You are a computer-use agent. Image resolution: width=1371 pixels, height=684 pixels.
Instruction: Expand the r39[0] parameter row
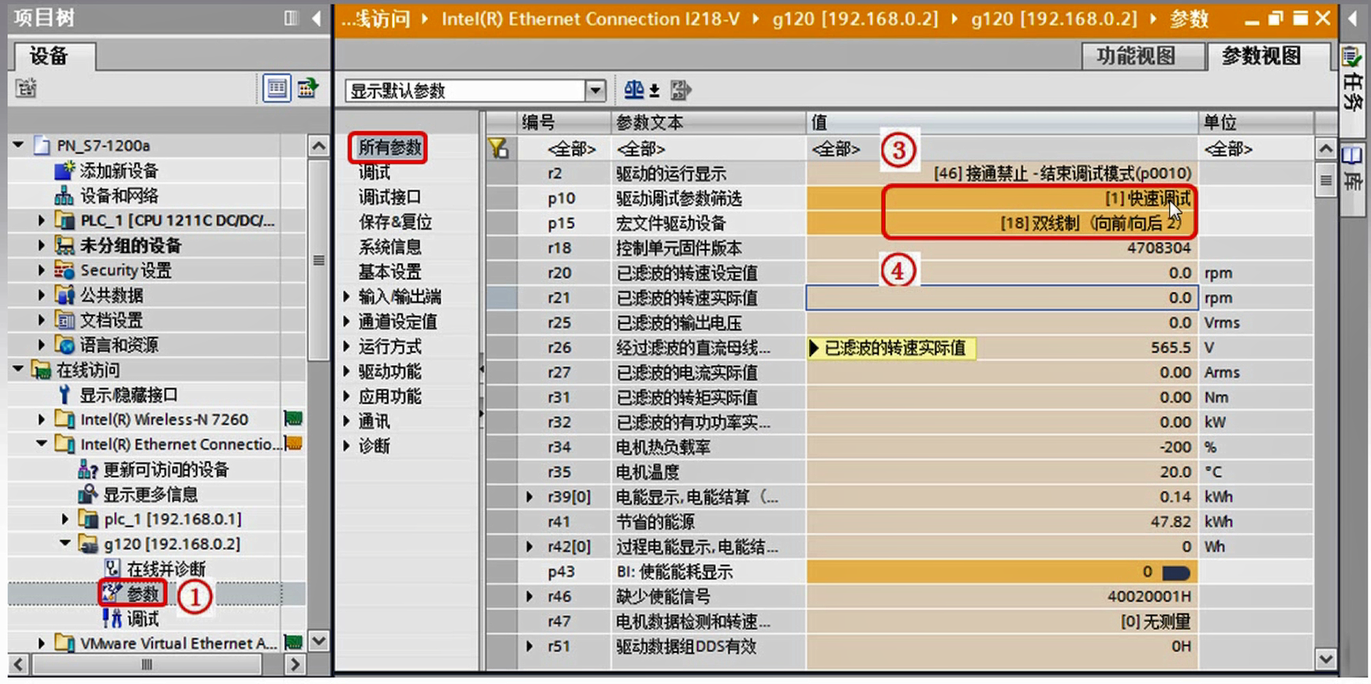tap(530, 497)
